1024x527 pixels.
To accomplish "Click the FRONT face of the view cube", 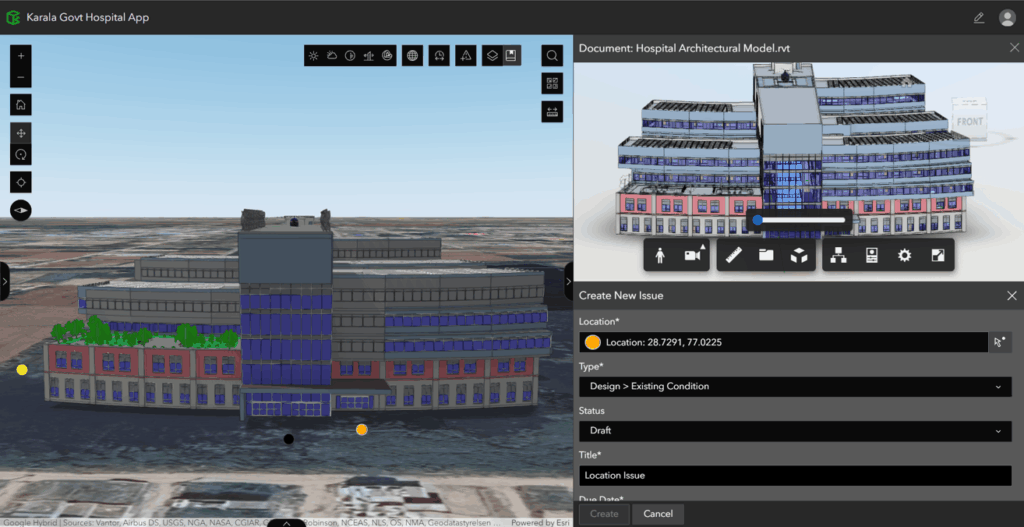I will click(968, 121).
